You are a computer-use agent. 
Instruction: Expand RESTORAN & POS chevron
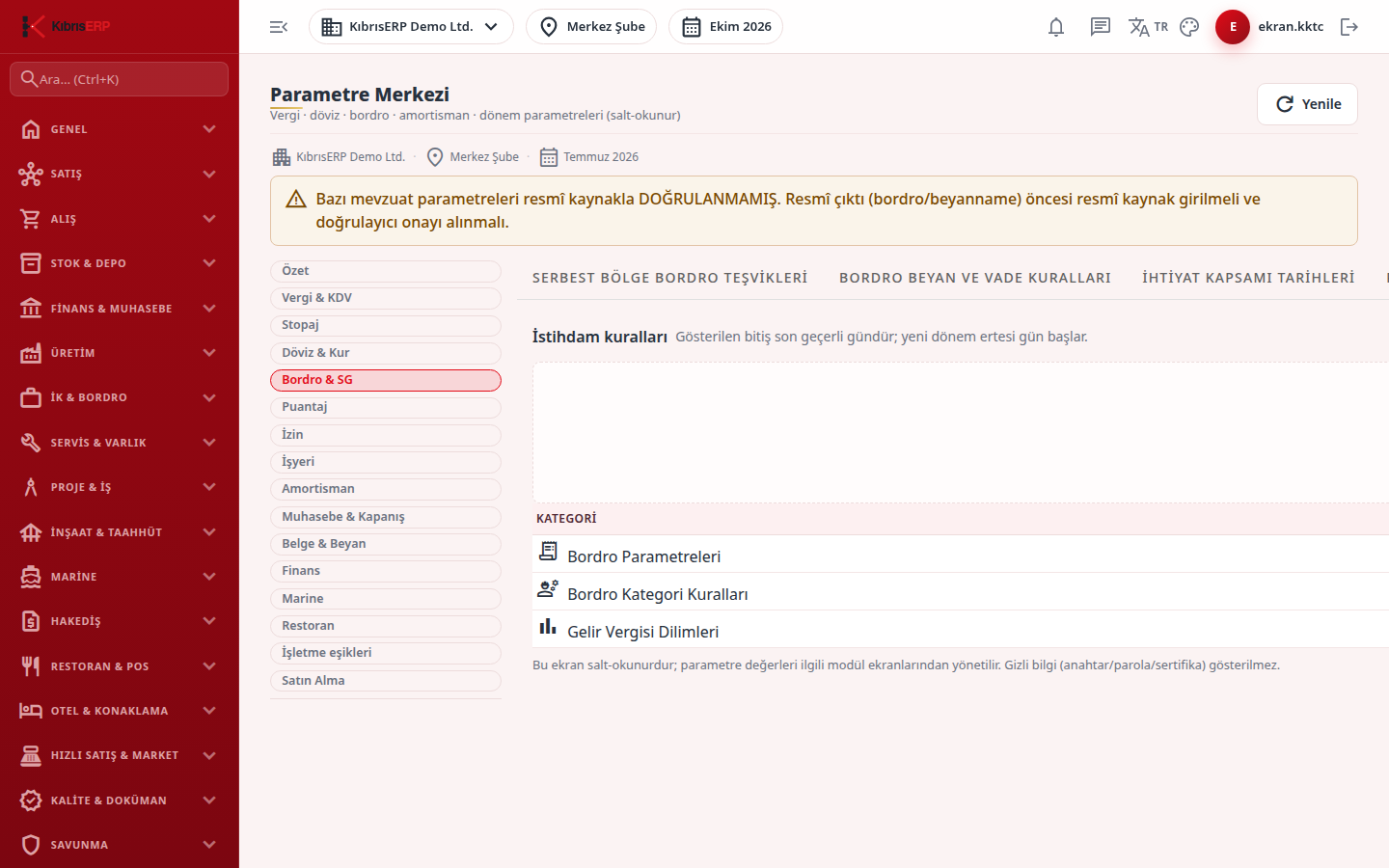209,666
